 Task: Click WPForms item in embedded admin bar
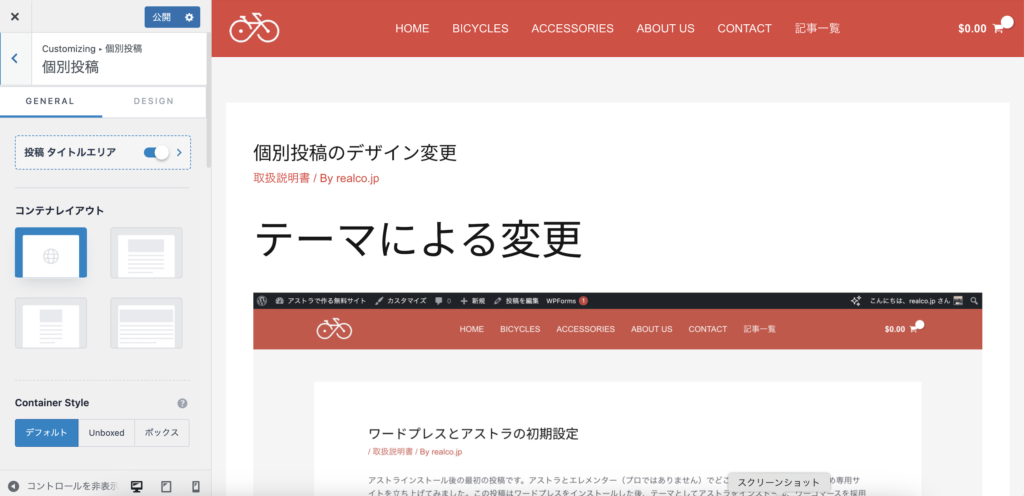point(567,301)
